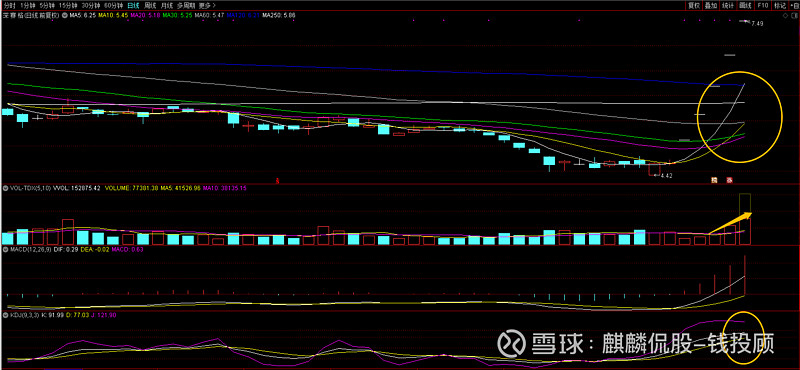Click the MA settings circle icon
The height and width of the screenshot is (370, 800).
pyautogui.click(x=65, y=15)
